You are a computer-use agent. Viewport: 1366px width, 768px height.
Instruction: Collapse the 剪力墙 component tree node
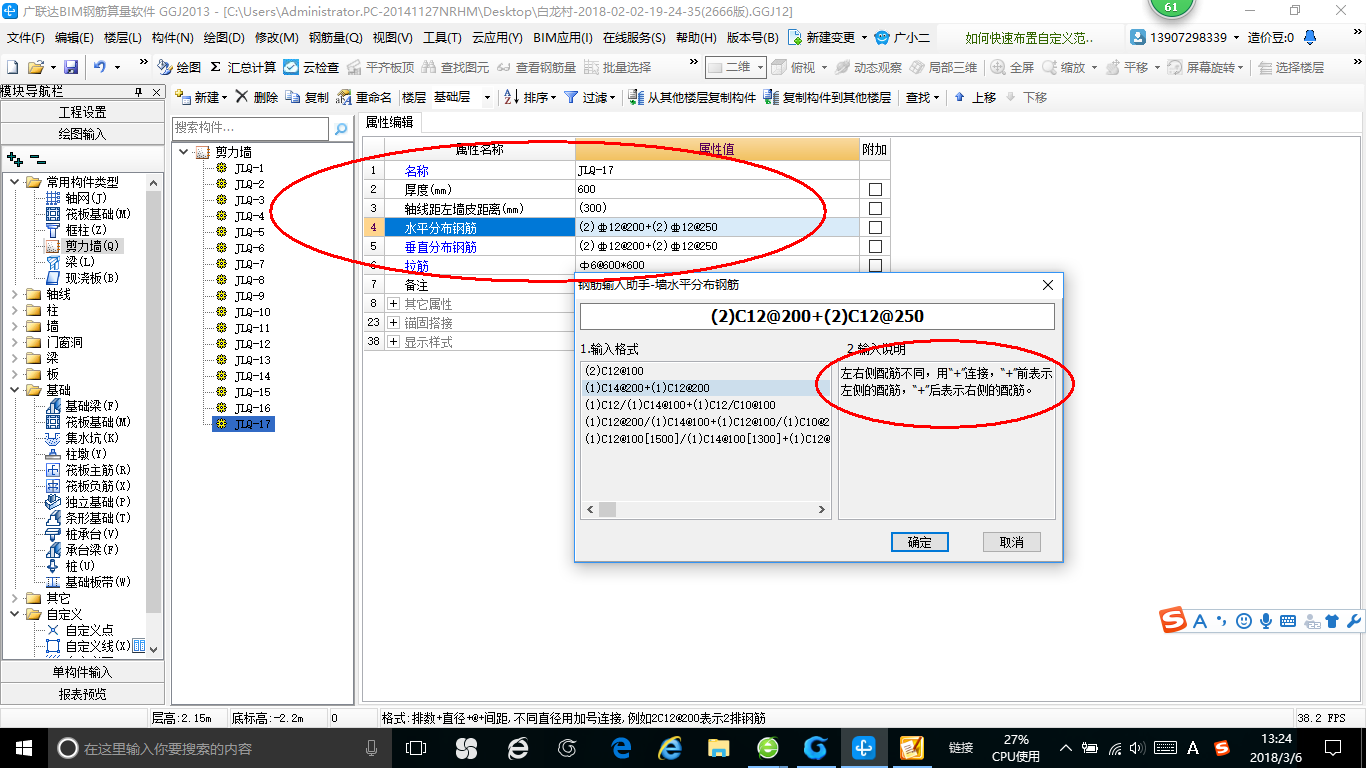(183, 152)
